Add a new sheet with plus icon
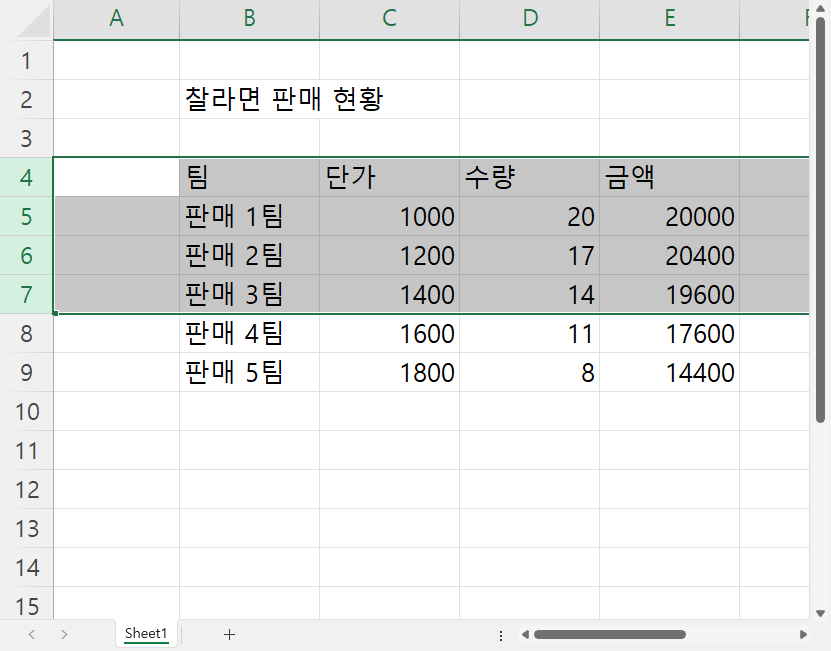This screenshot has width=831, height=651. (229, 634)
